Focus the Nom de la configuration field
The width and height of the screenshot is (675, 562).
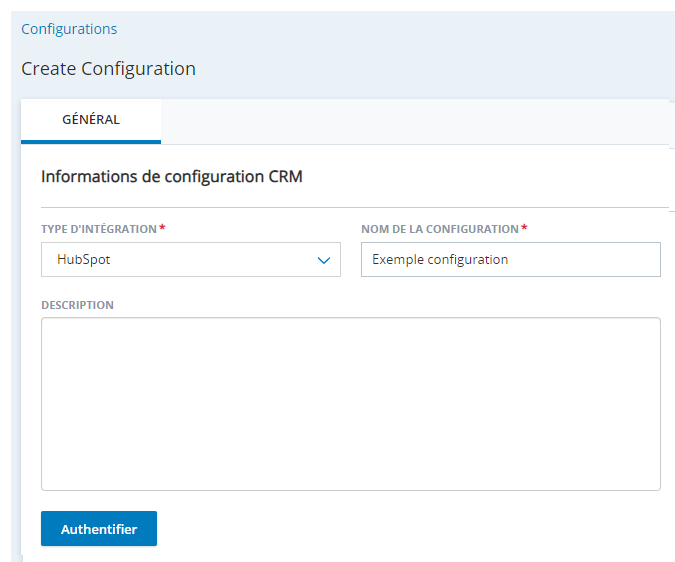tap(511, 259)
